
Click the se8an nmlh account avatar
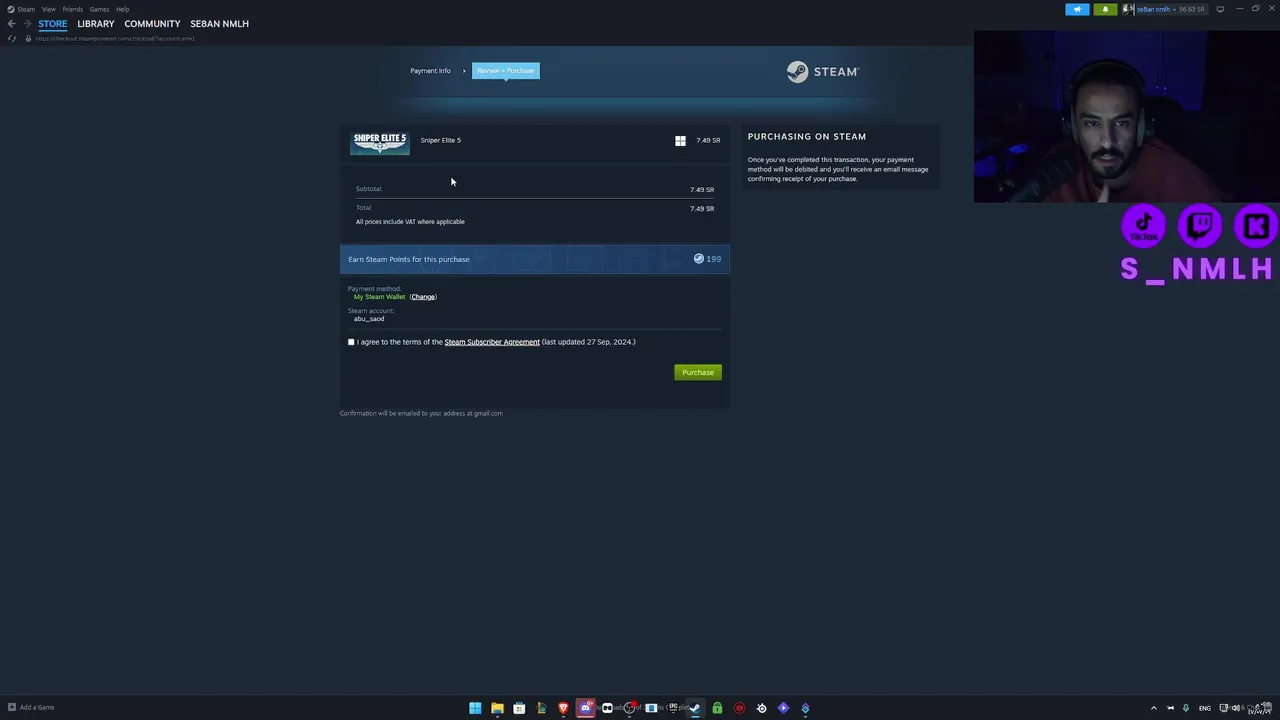tap(1128, 9)
